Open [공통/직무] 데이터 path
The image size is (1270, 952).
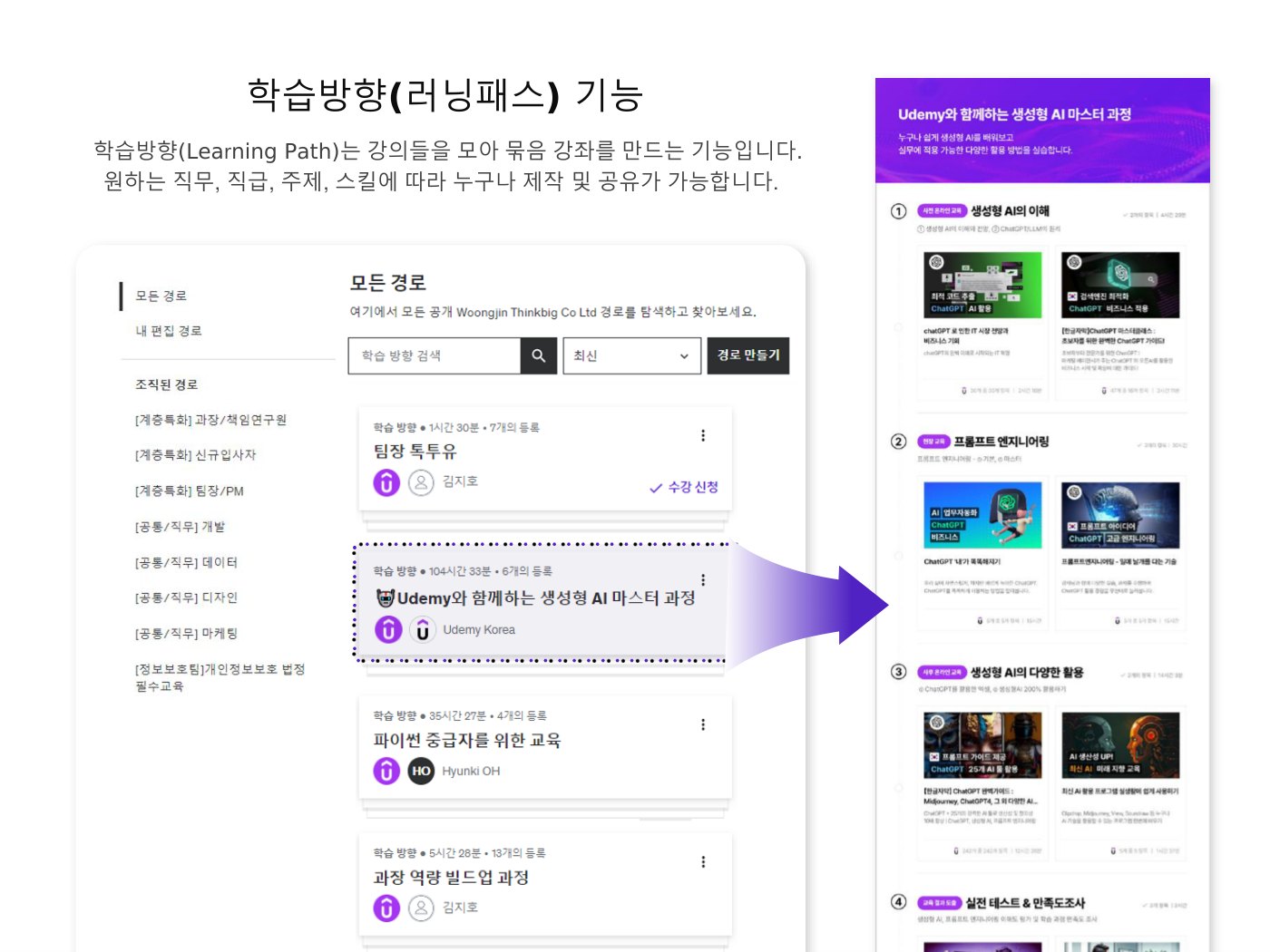[x=186, y=562]
